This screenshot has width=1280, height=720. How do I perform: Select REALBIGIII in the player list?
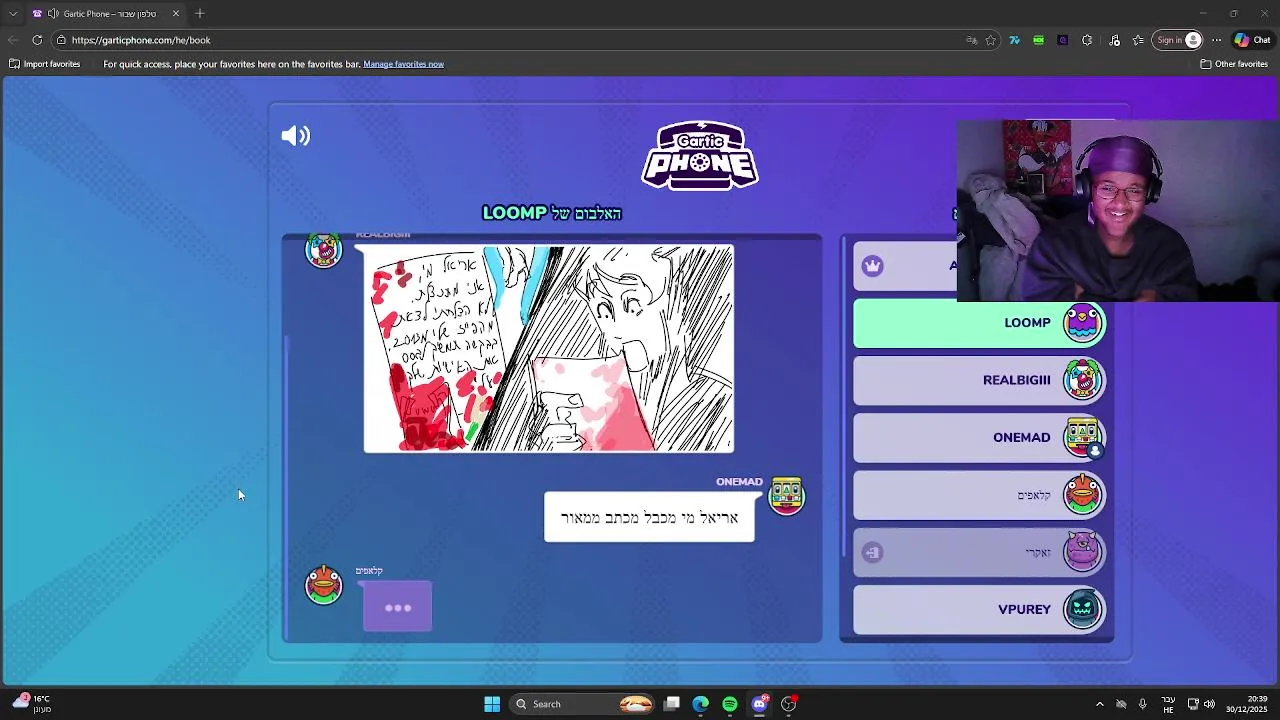pos(980,380)
